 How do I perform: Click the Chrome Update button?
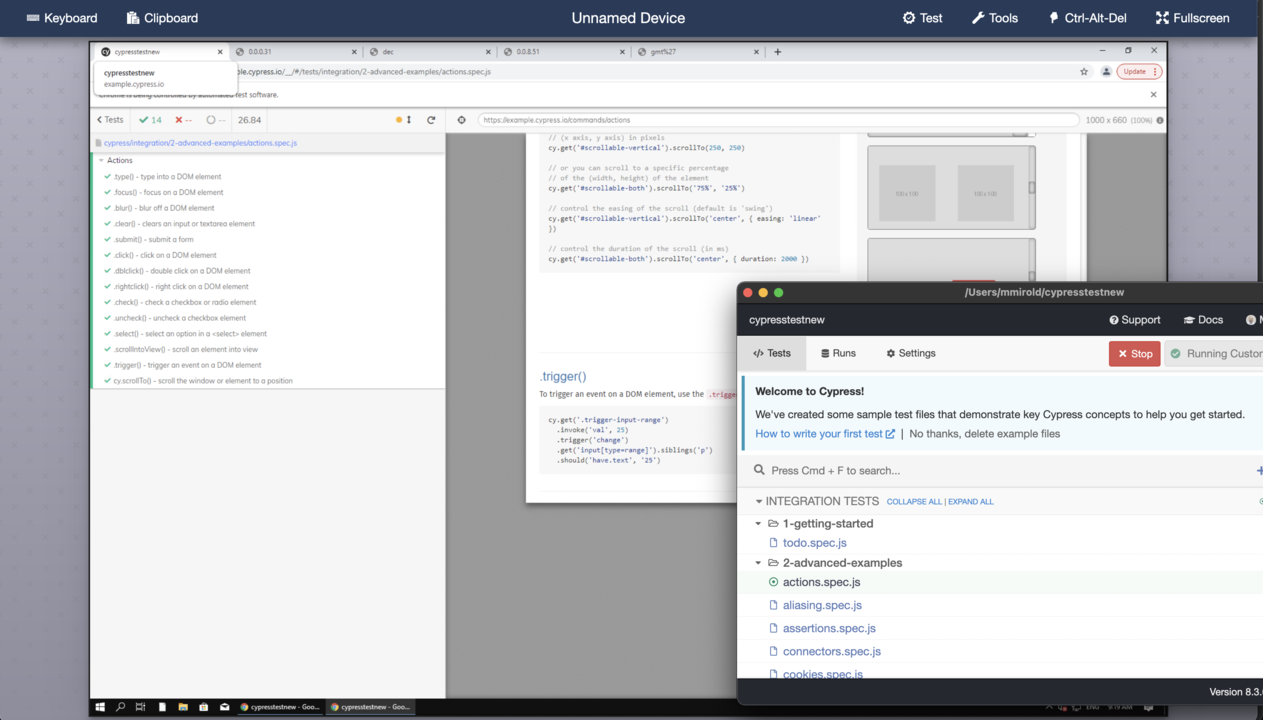tap(1138, 72)
